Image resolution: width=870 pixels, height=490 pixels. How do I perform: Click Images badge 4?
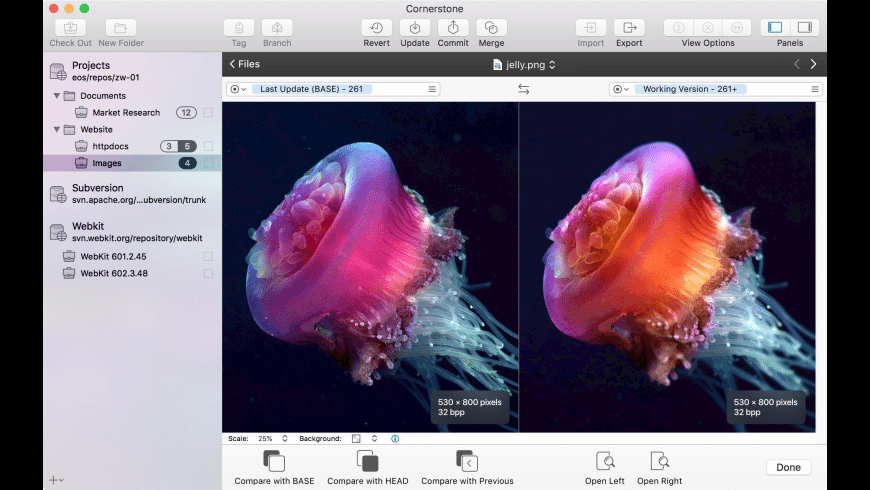(187, 163)
